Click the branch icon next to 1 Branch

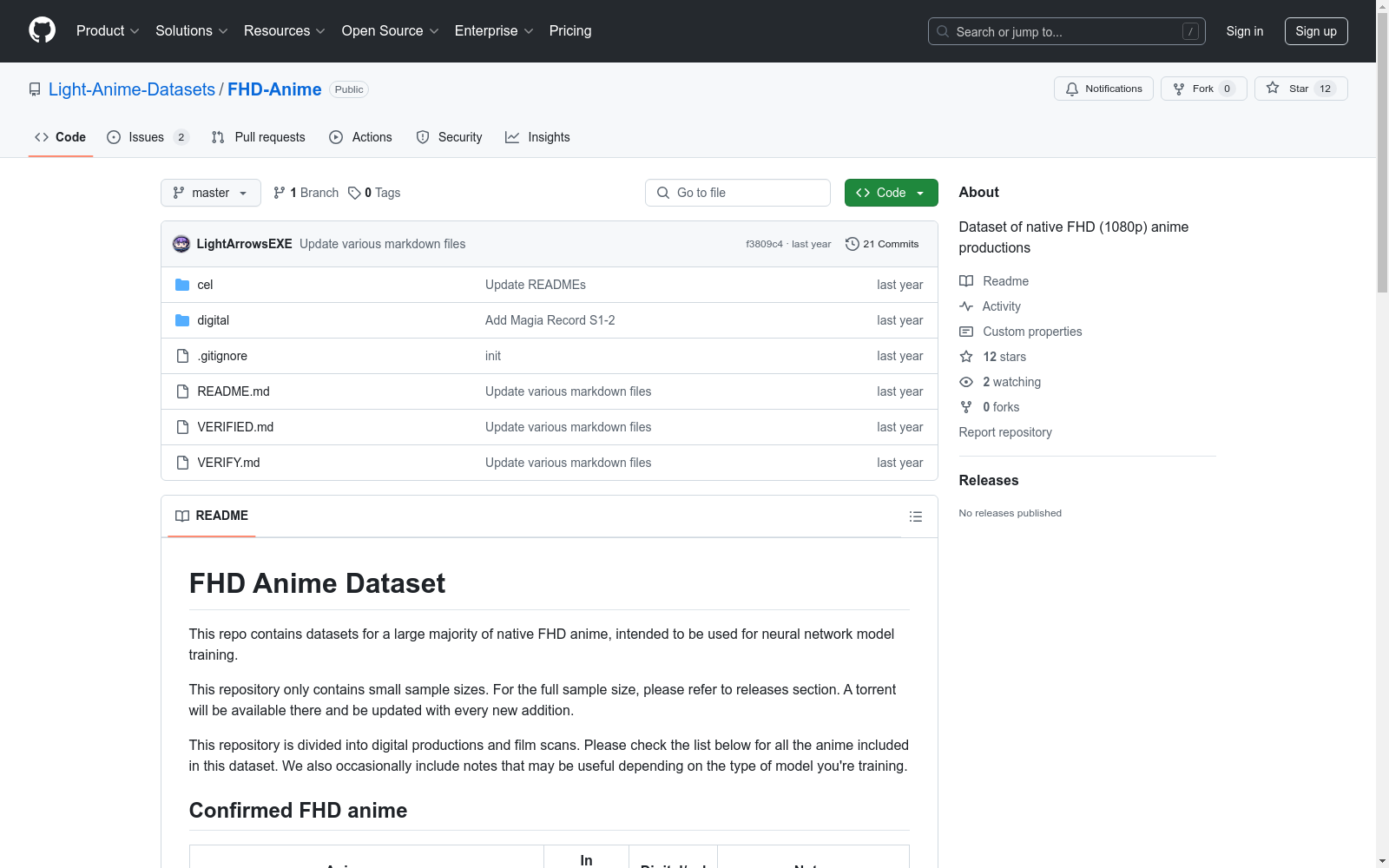[x=279, y=193]
